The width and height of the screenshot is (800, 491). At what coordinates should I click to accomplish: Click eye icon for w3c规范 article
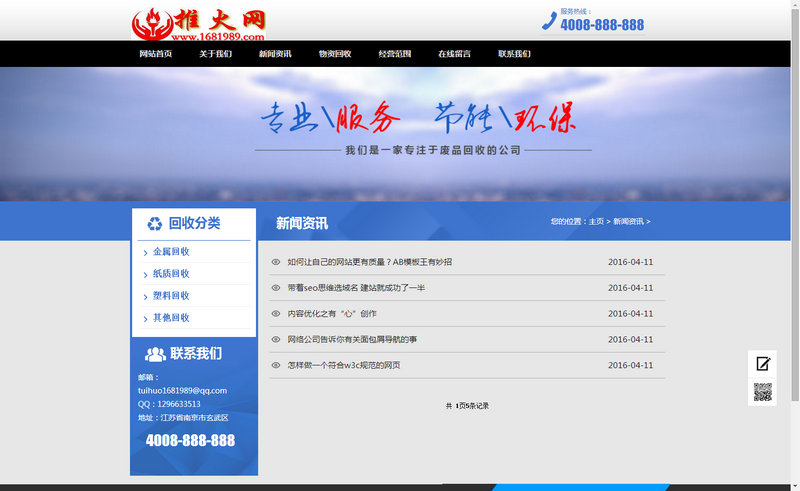click(x=276, y=365)
